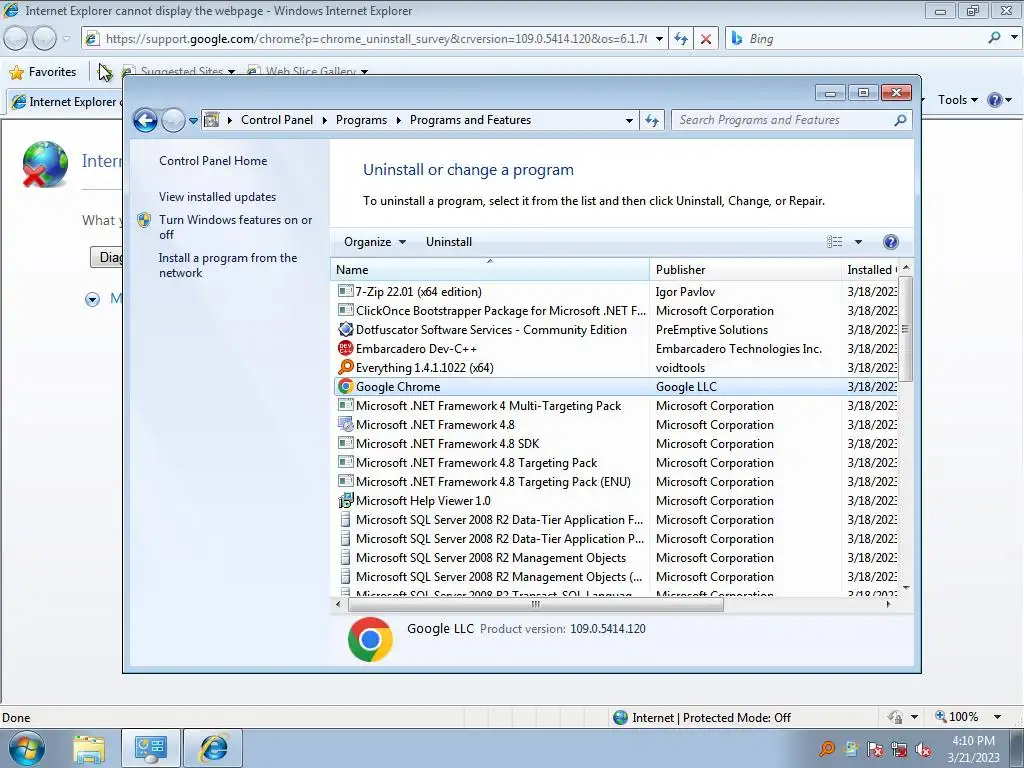
Task: Click the large Google Chrome logo in details pane
Action: (x=370, y=639)
